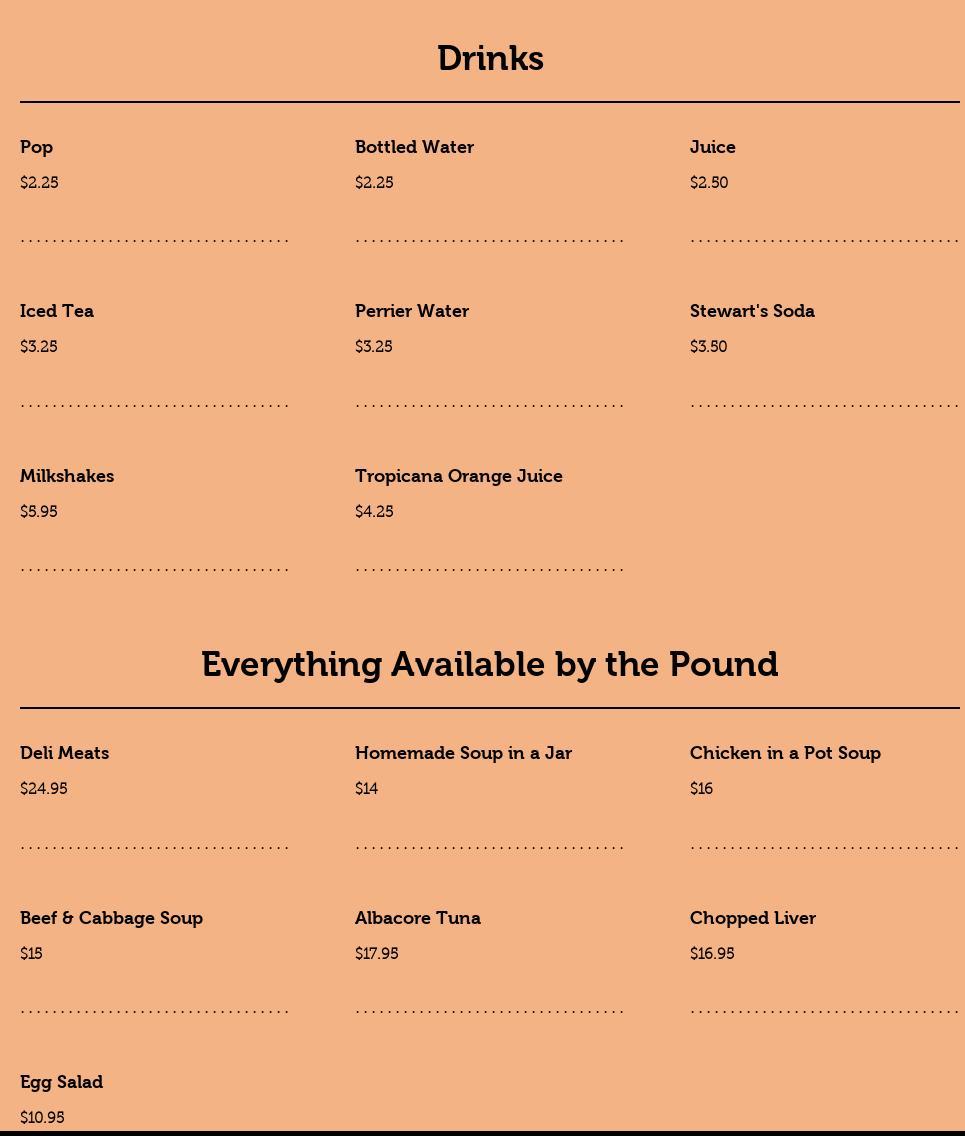Click the Chopped Liver item name
The width and height of the screenshot is (965, 1136).
(x=753, y=918)
